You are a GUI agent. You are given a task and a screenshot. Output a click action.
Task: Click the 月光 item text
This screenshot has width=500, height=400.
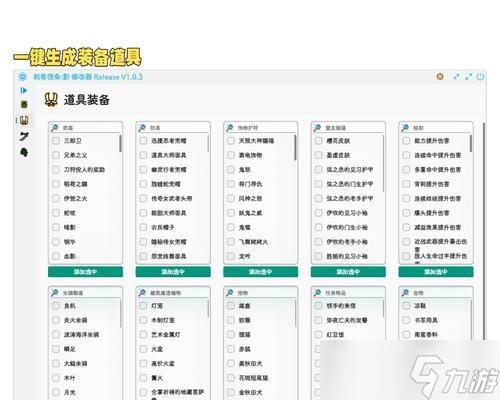[x=70, y=392]
